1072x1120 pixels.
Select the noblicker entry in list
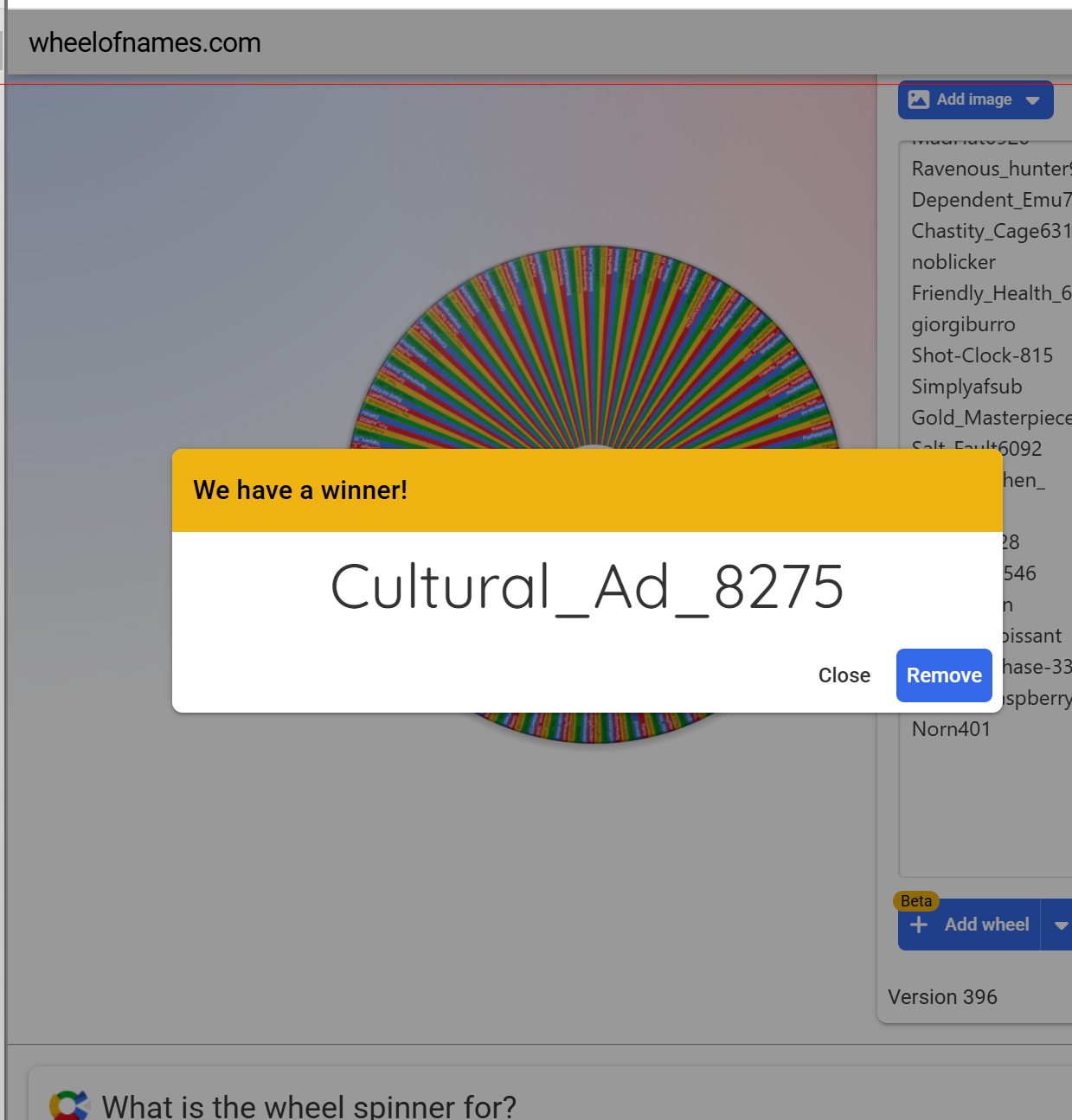pos(953,262)
